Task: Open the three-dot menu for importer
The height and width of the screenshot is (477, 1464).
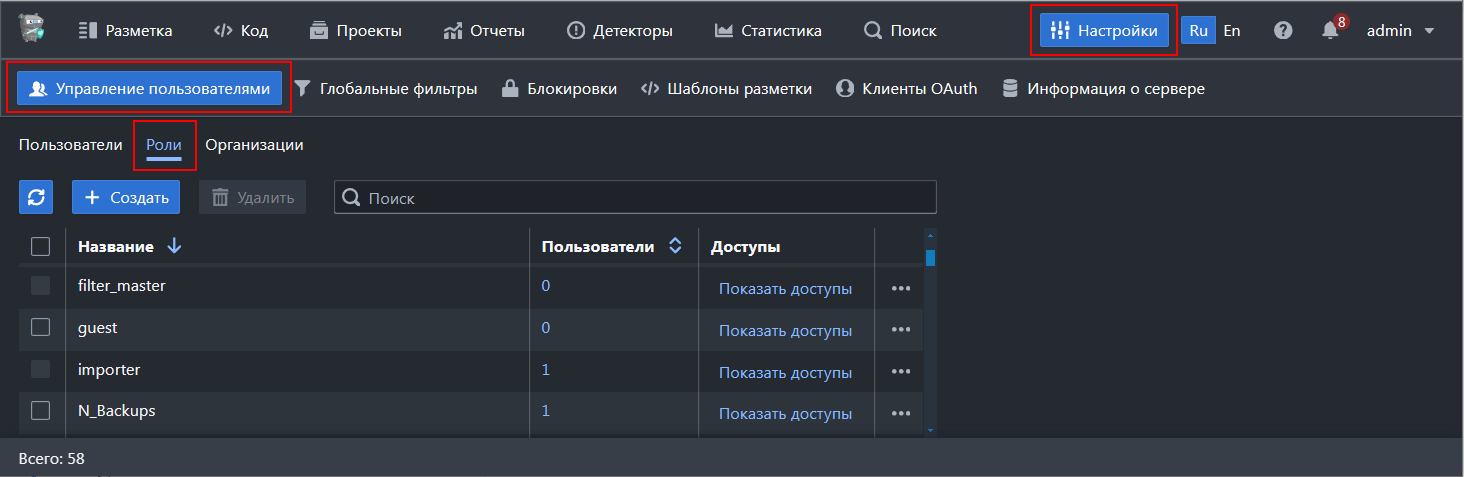Action: [x=901, y=372]
